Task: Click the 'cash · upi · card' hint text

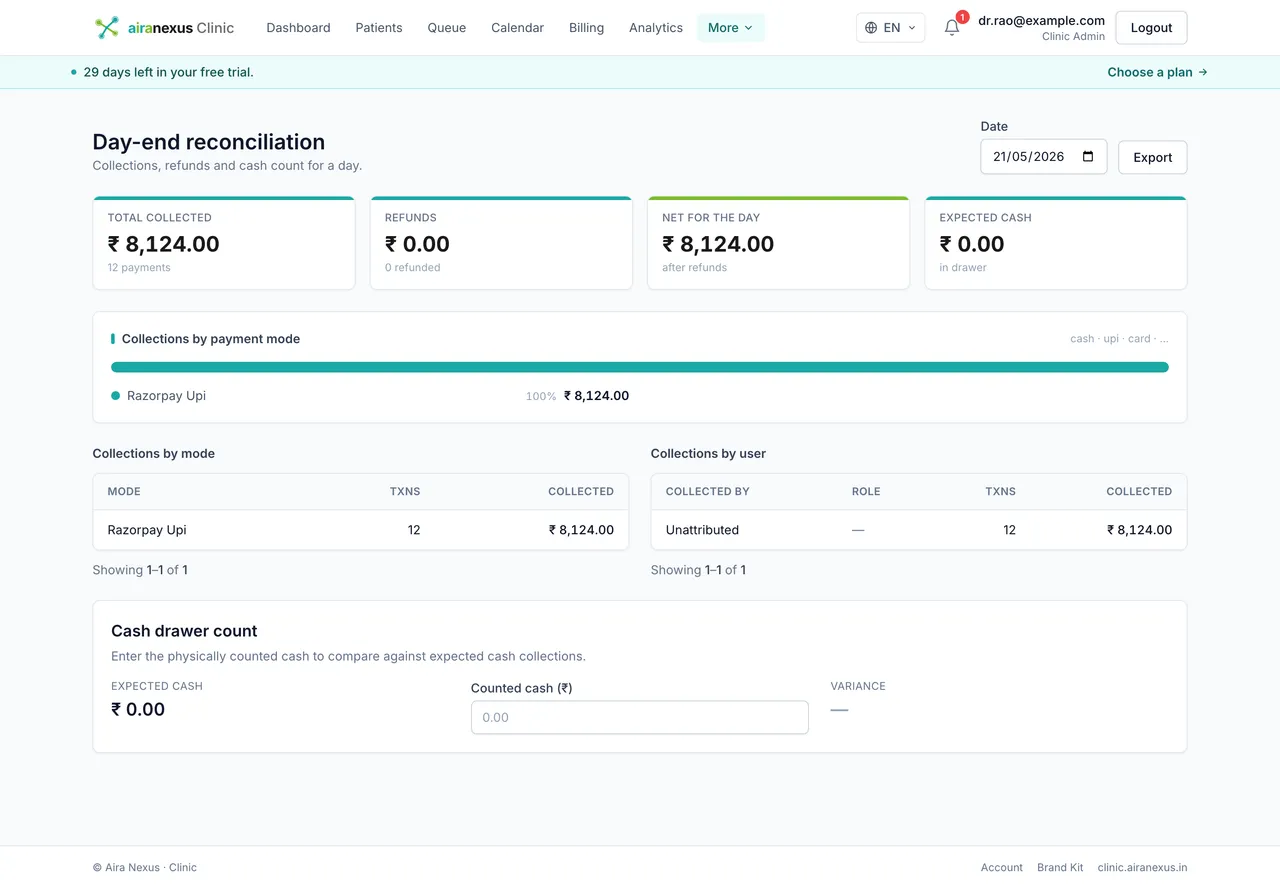Action: tap(1119, 339)
